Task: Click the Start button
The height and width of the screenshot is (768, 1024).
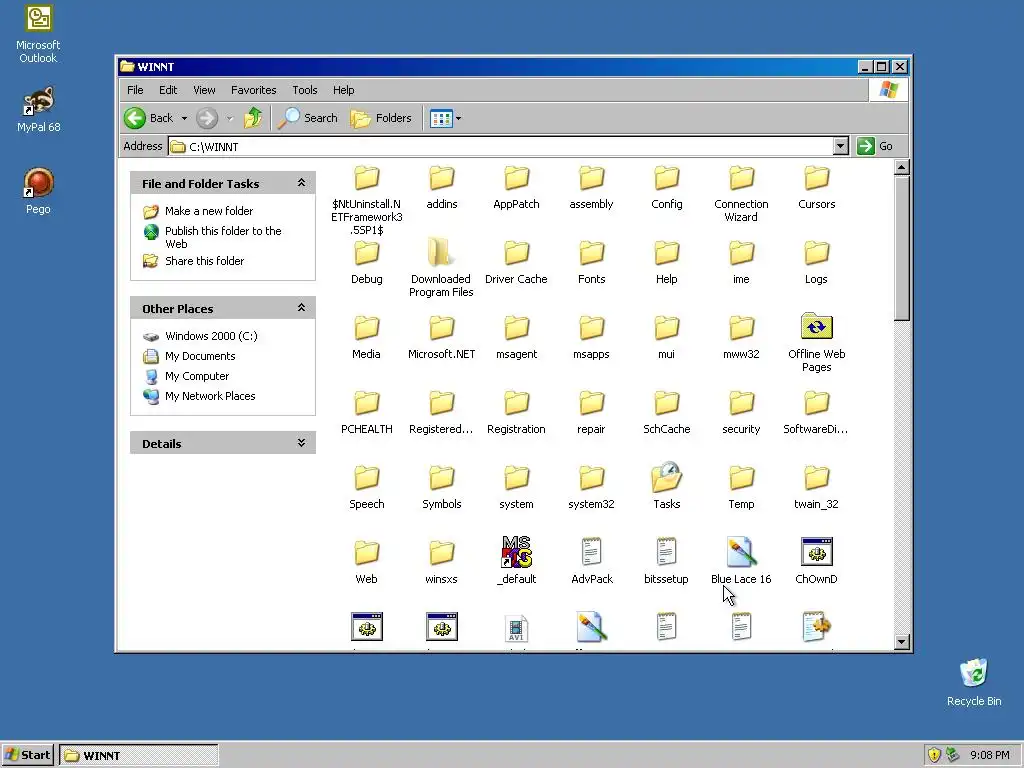Action: (28, 755)
